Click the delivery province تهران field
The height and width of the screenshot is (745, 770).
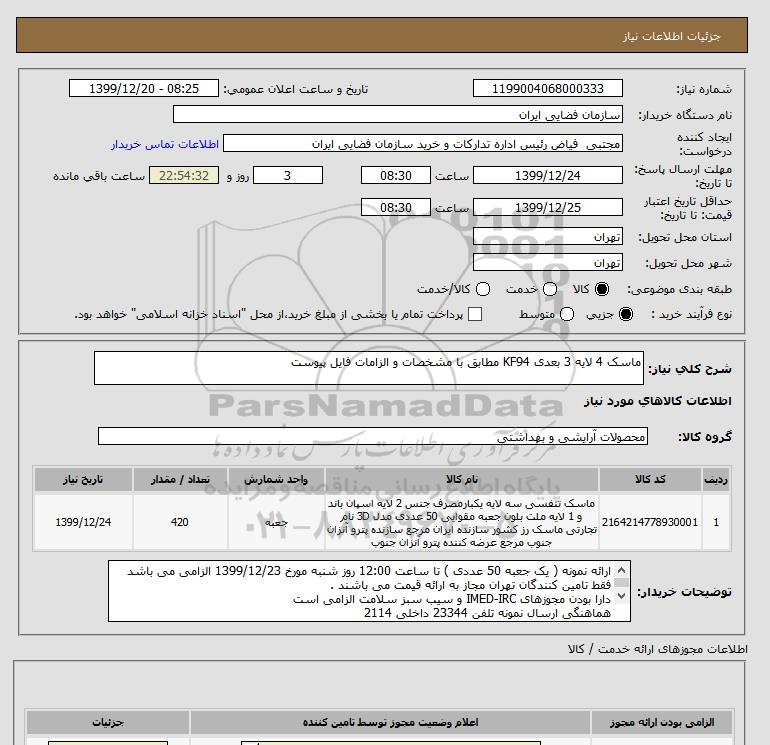coord(548,237)
